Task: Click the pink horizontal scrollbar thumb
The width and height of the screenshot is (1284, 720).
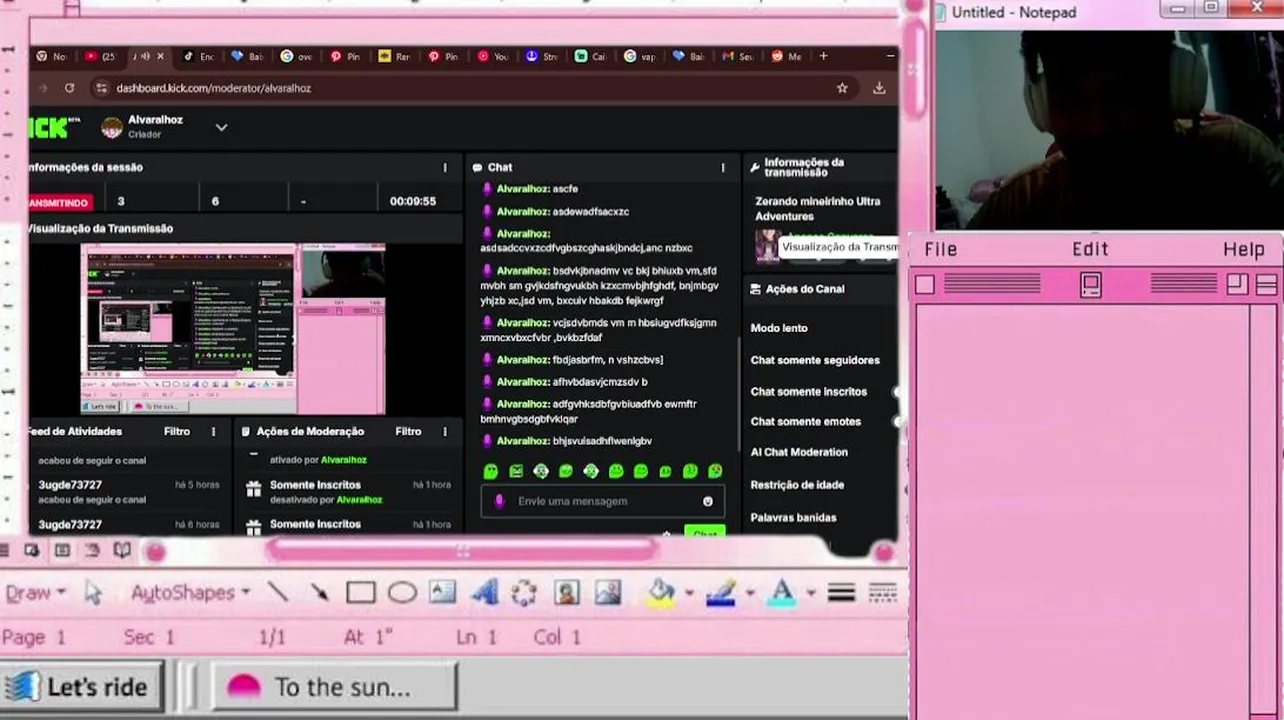Action: point(462,550)
